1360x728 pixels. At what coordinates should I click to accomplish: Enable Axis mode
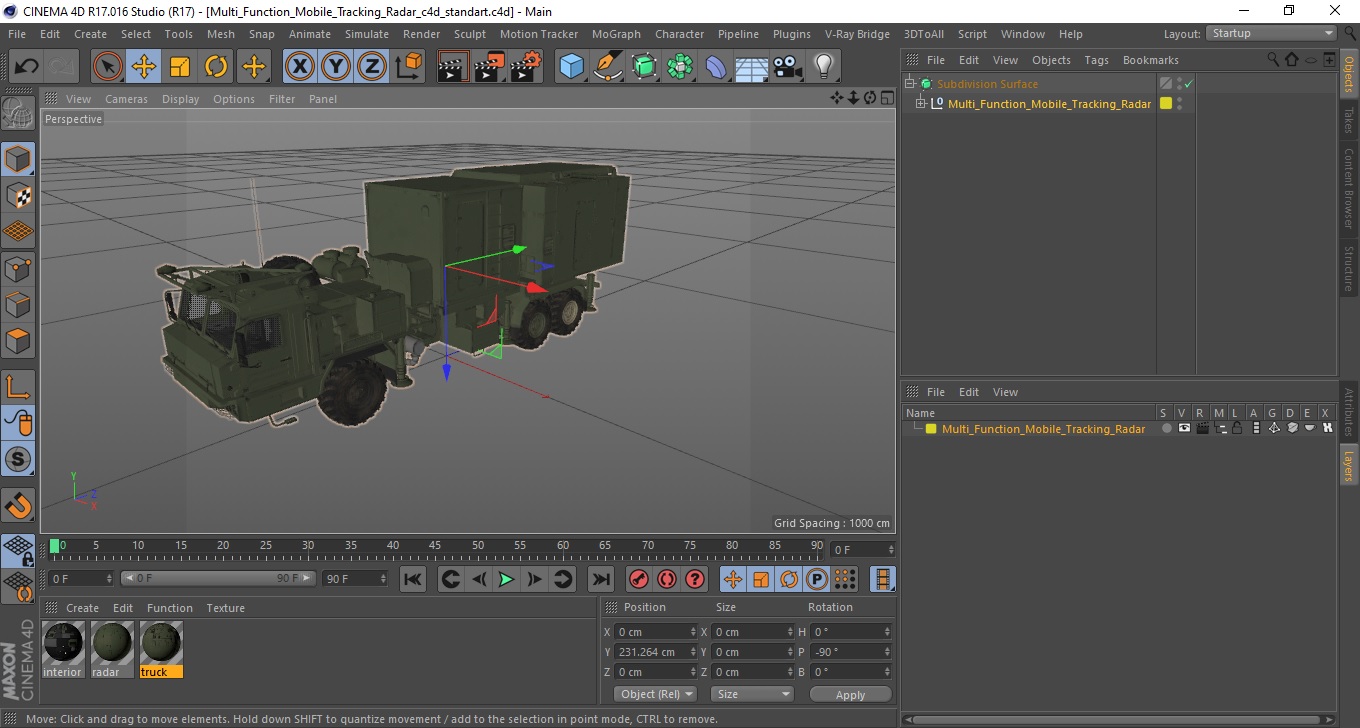18,386
